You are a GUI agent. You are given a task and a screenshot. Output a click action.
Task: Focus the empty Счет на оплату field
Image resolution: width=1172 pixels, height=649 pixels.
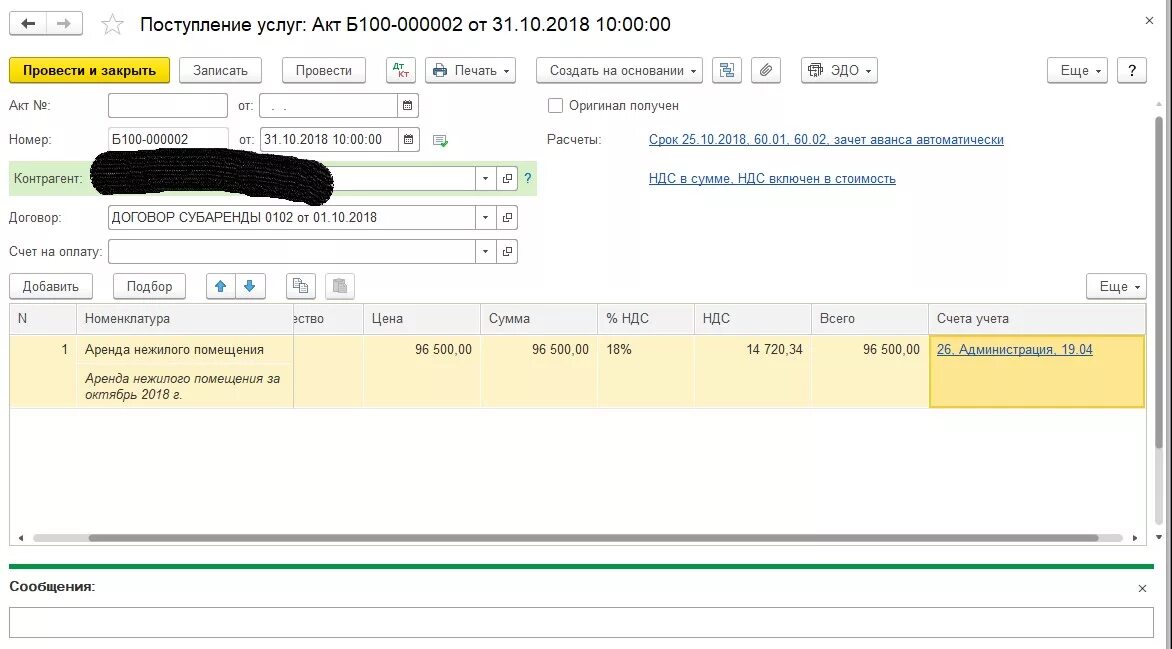pyautogui.click(x=292, y=251)
